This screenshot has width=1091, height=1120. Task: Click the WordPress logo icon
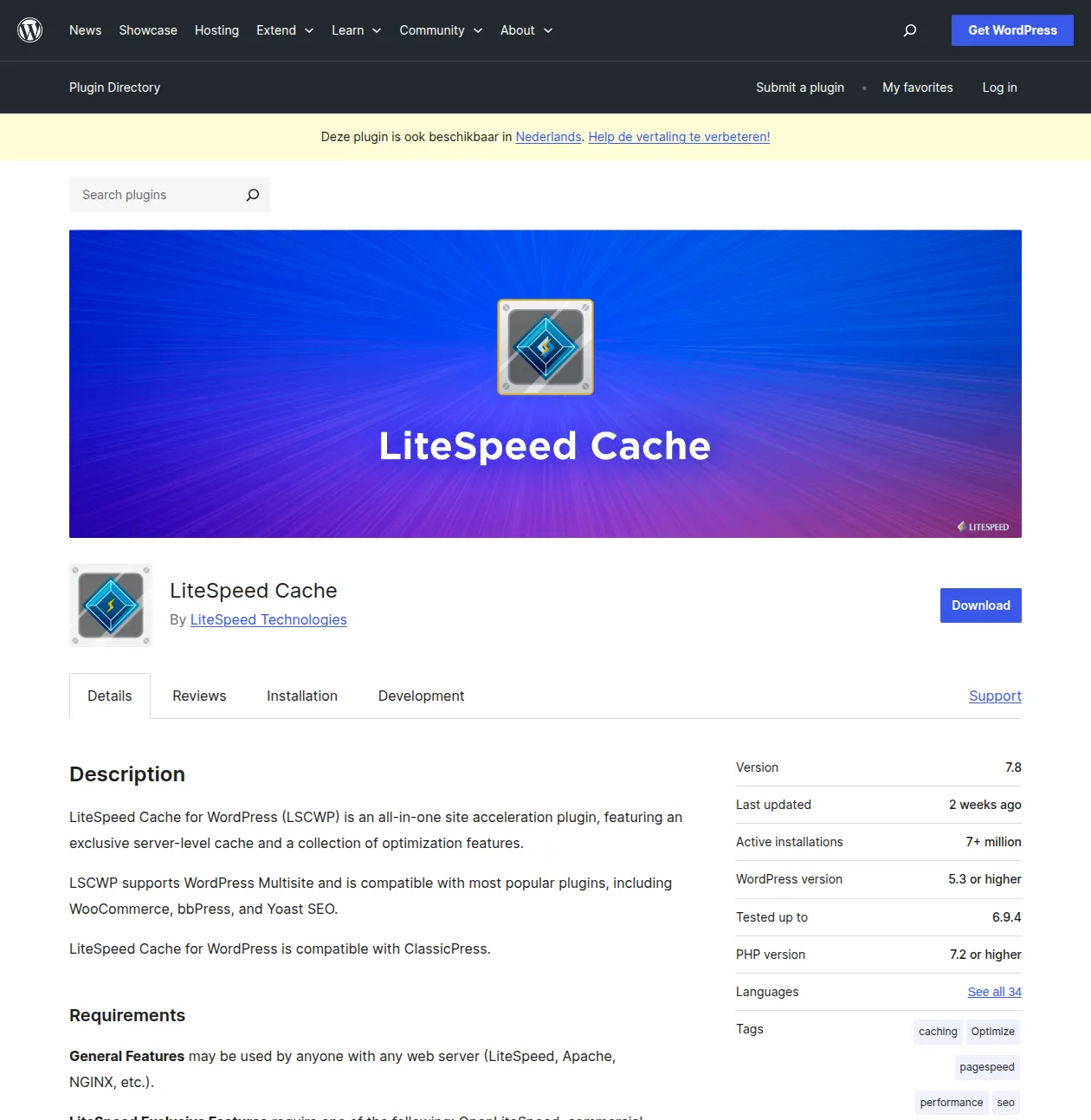pyautogui.click(x=30, y=29)
